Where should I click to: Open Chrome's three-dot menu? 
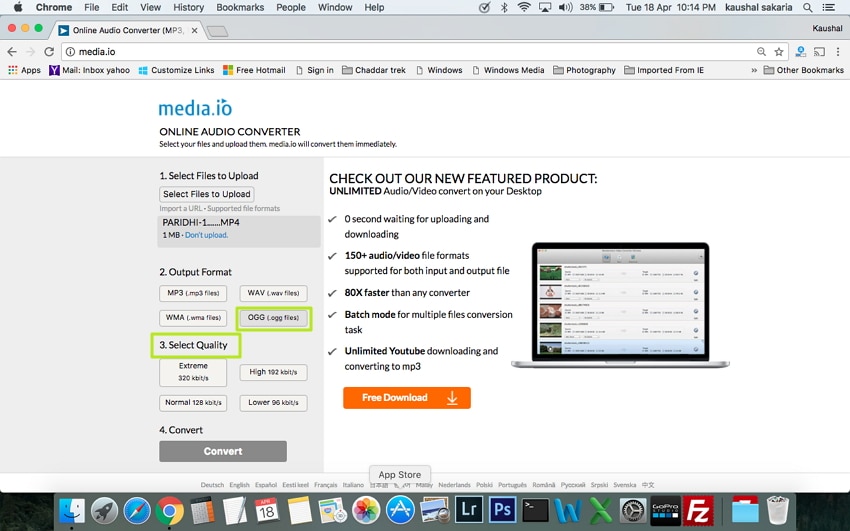coord(838,51)
